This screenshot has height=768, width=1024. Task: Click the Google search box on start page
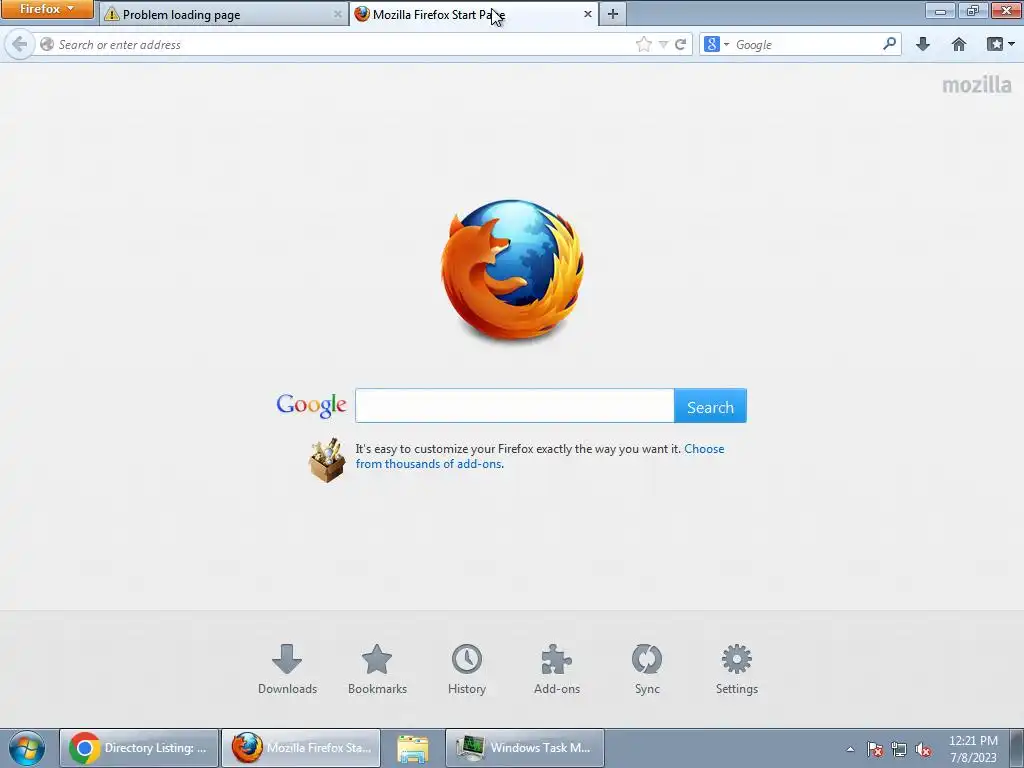515,406
